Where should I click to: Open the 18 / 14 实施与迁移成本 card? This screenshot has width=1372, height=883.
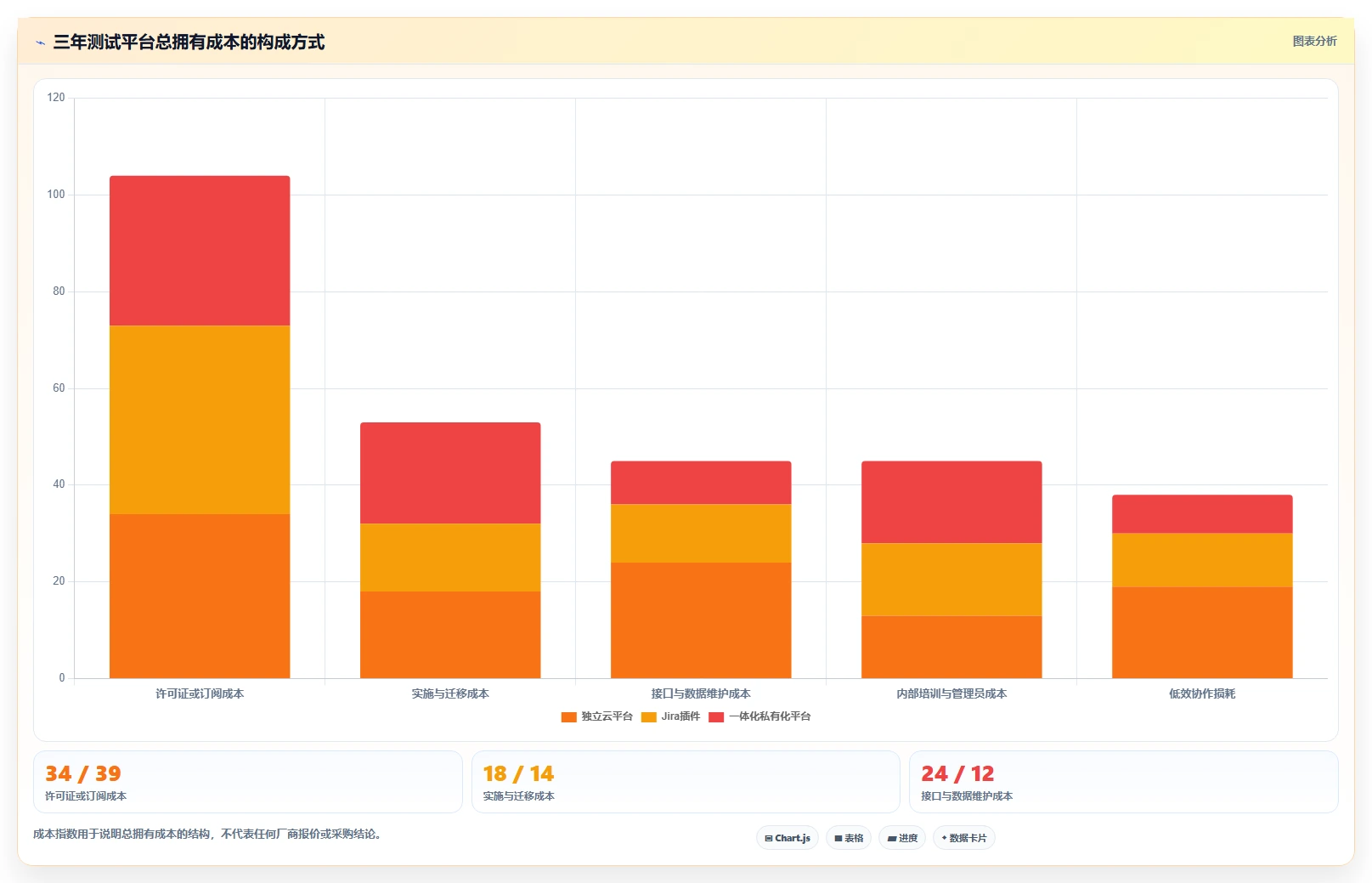(x=686, y=782)
